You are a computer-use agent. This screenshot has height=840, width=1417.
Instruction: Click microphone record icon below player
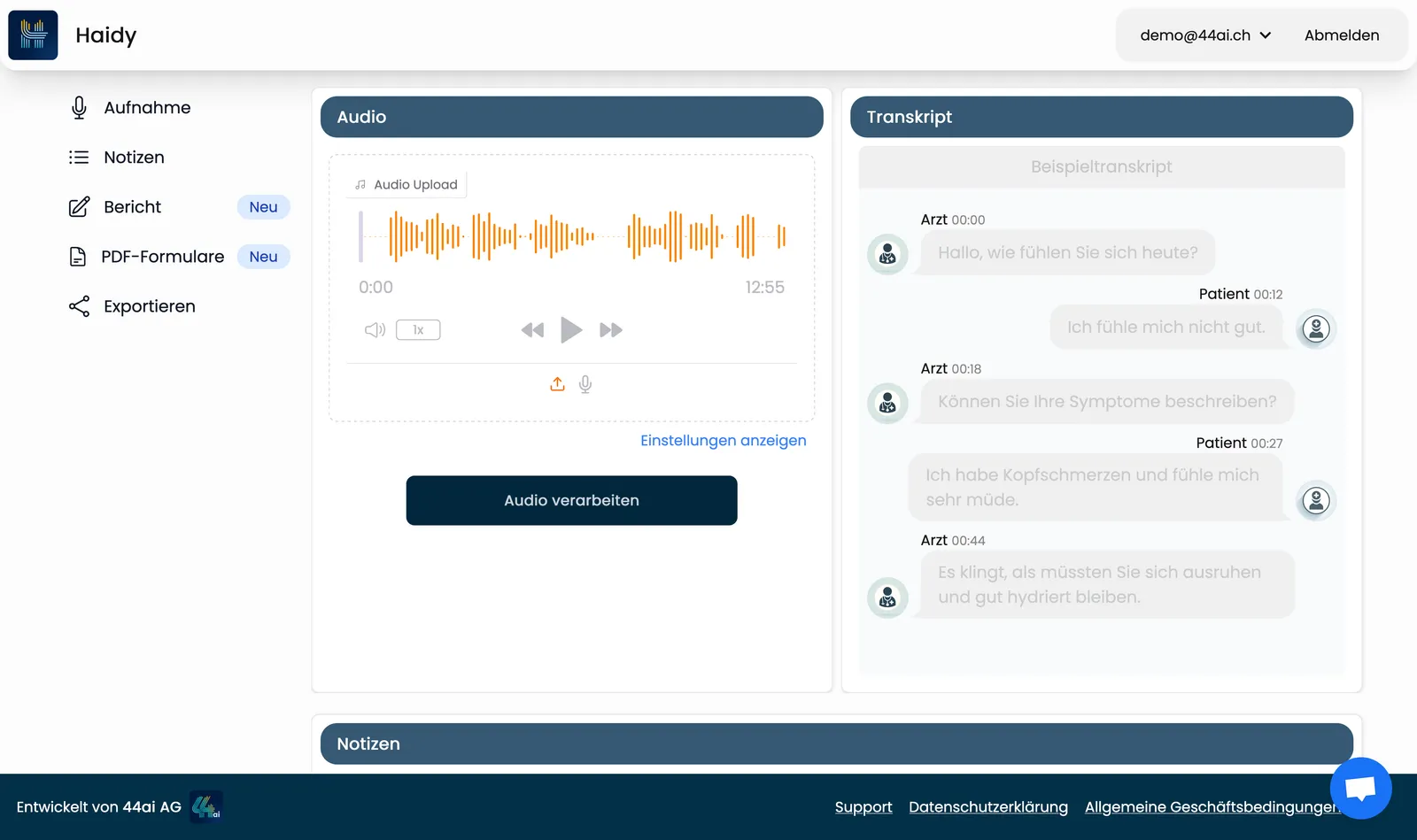[x=585, y=384]
